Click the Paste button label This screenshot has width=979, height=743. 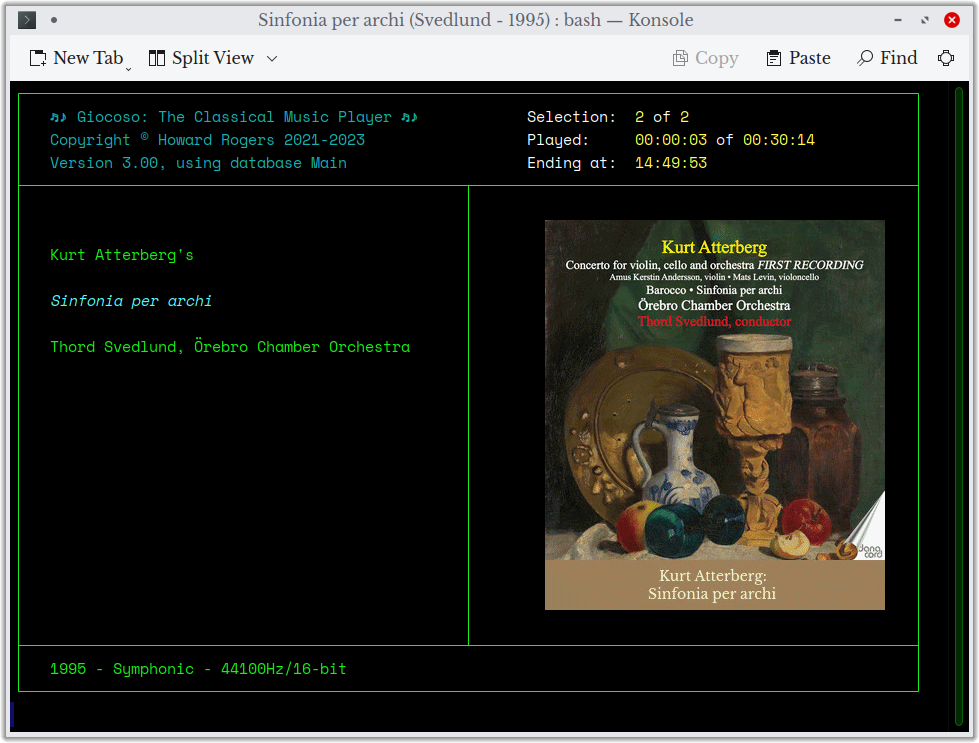(x=810, y=58)
